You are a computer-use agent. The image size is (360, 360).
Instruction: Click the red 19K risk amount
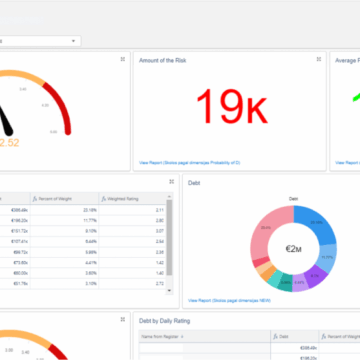click(231, 106)
